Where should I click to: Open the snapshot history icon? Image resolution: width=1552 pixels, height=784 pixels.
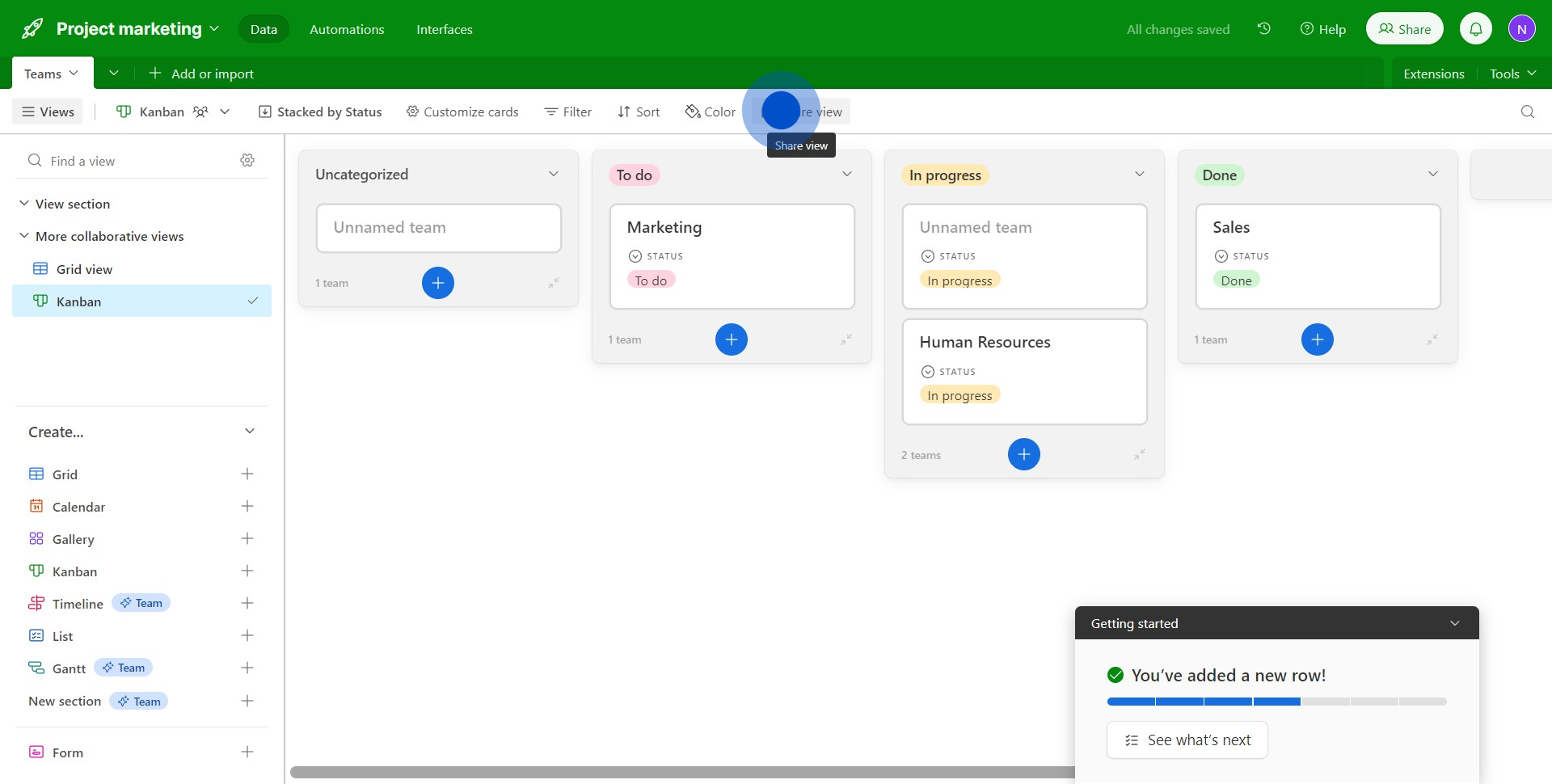click(1263, 28)
